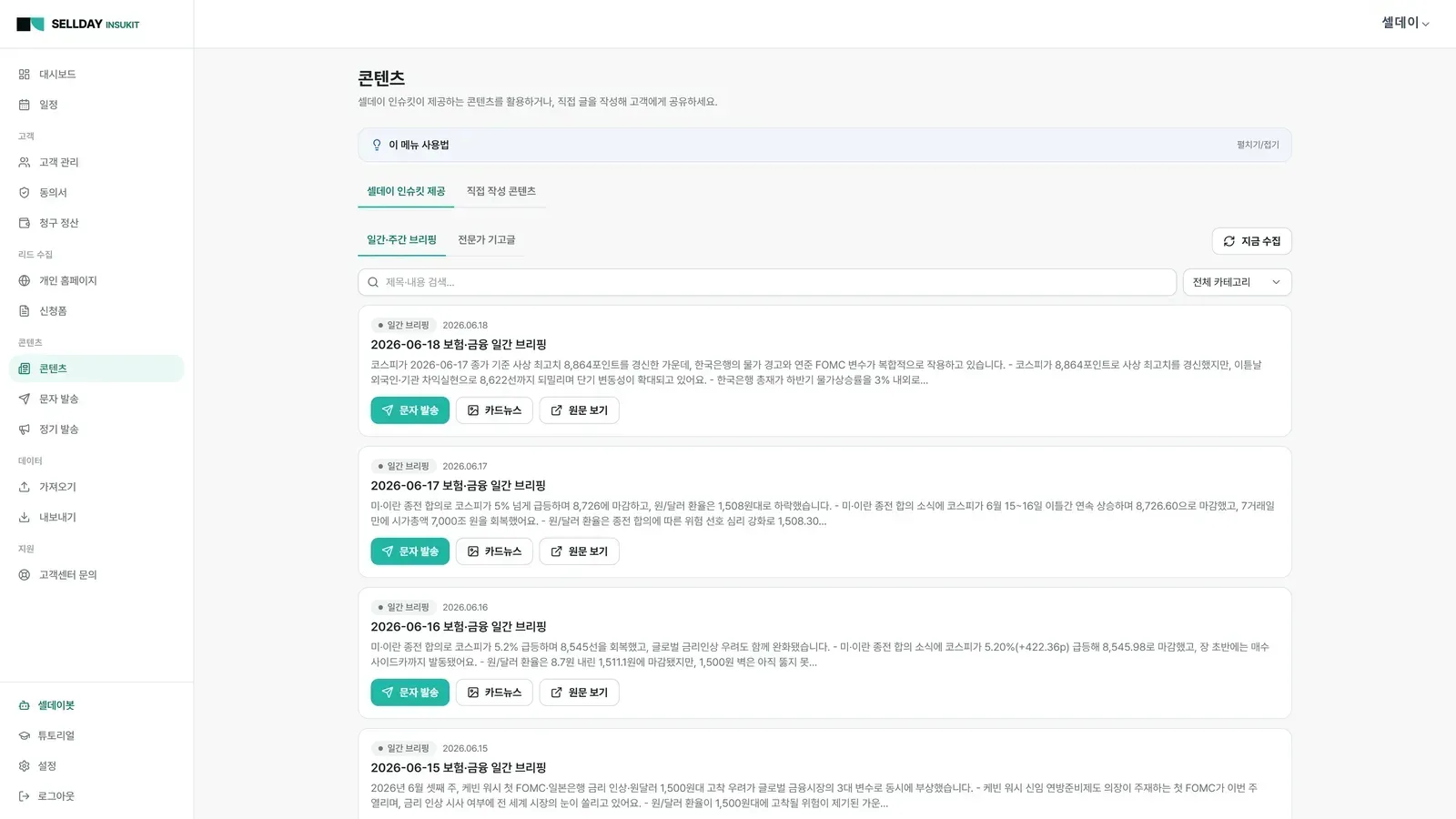
Task: Select the 전문가 기고글 tab
Action: (486, 240)
